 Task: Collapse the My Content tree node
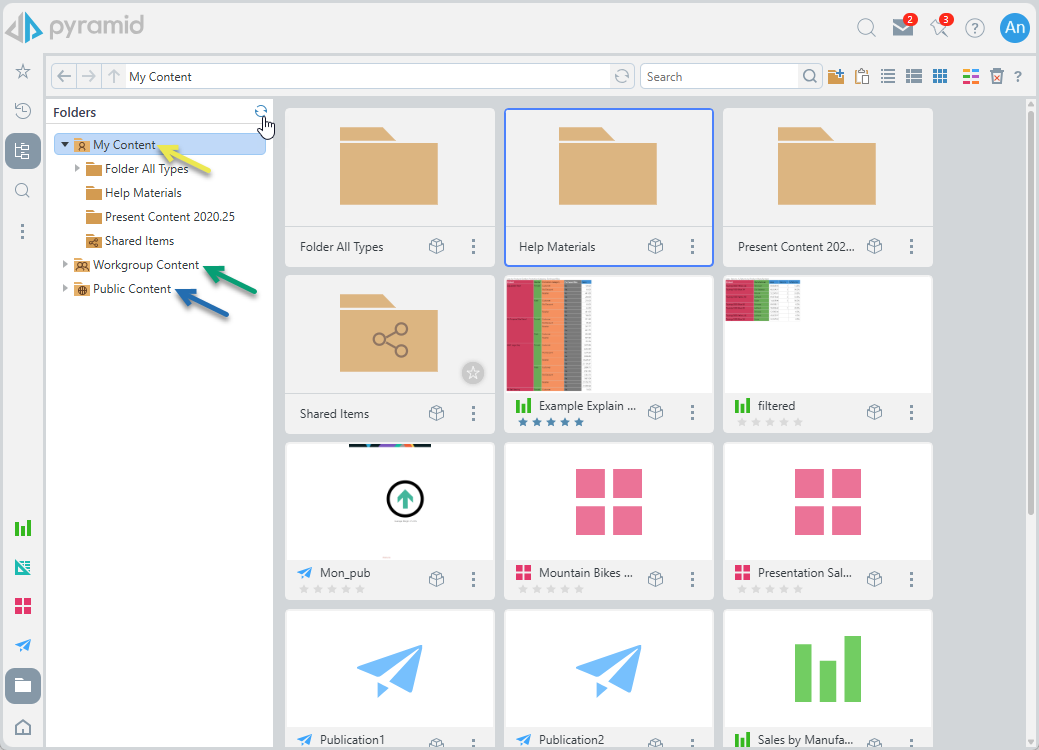pos(65,145)
